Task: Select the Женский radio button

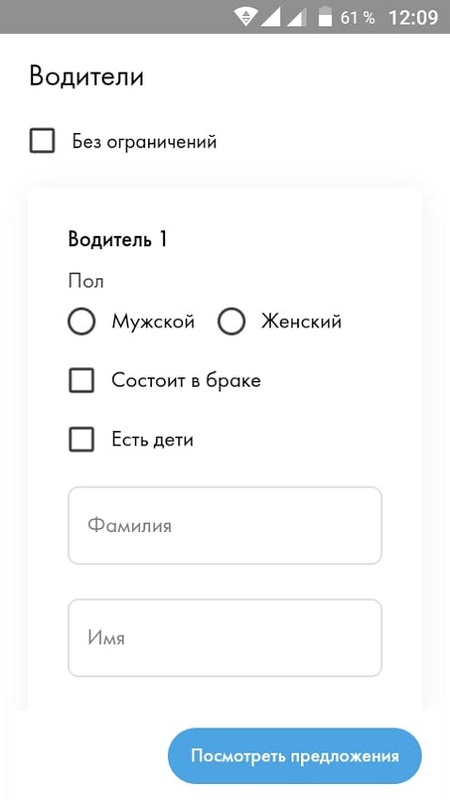Action: [231, 321]
